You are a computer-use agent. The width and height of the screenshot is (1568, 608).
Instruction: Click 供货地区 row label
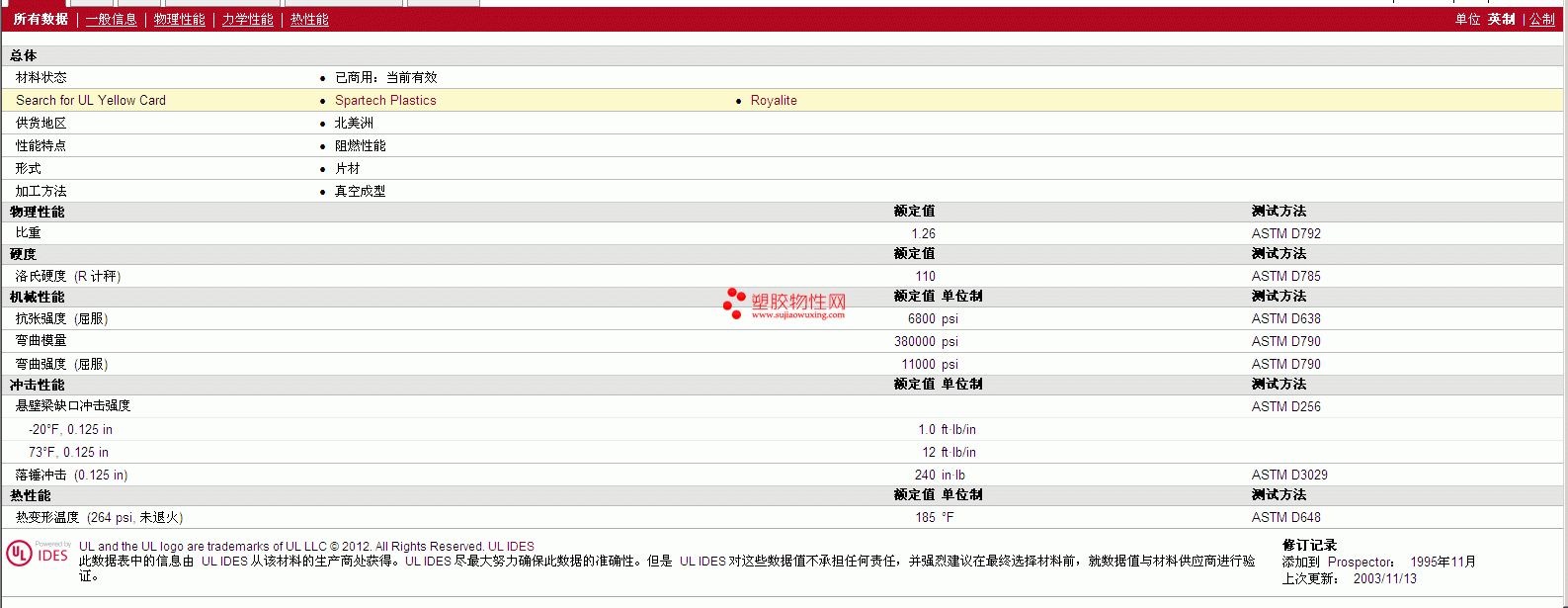coord(41,123)
